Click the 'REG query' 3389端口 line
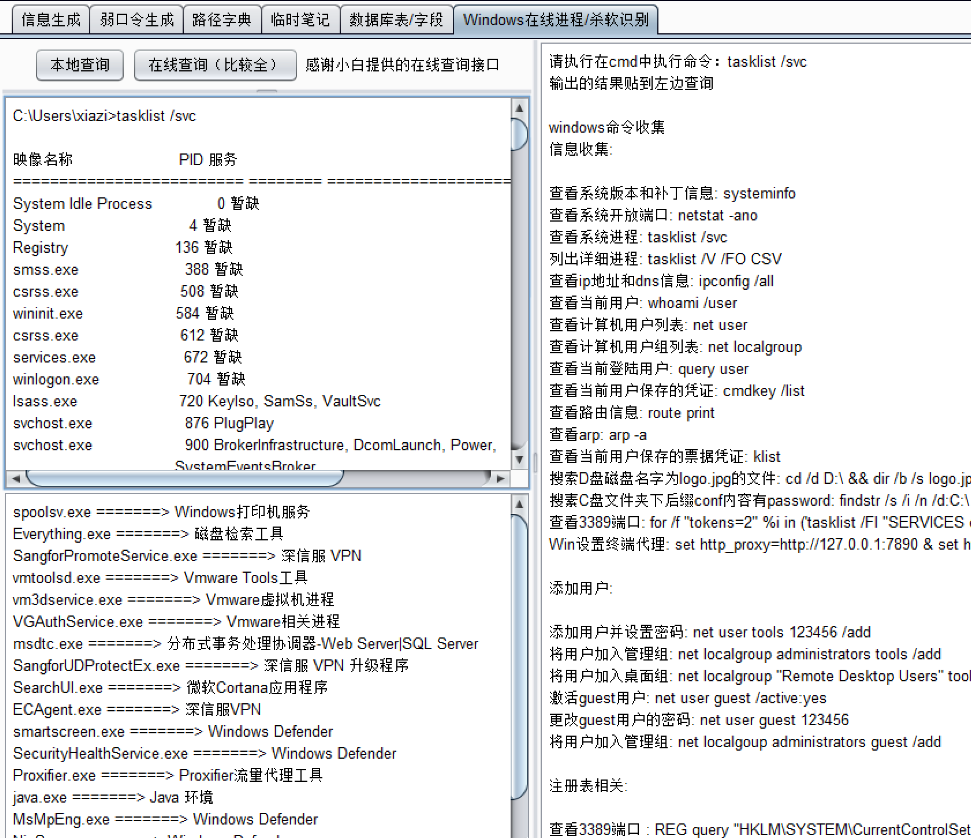 760,829
